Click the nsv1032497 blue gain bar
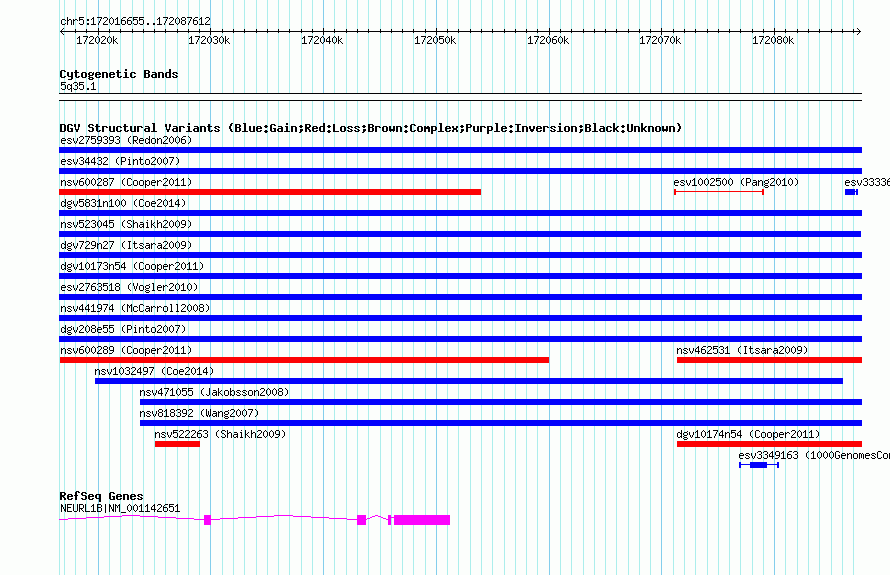 469,381
